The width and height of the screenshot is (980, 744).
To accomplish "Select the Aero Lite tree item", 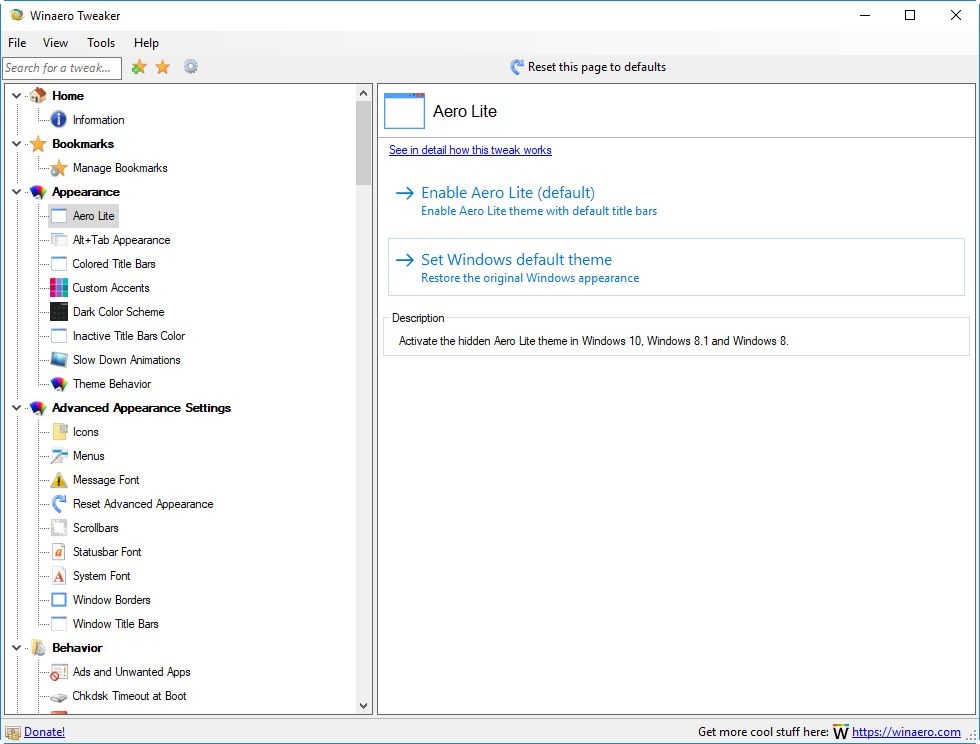I will pos(84,216).
